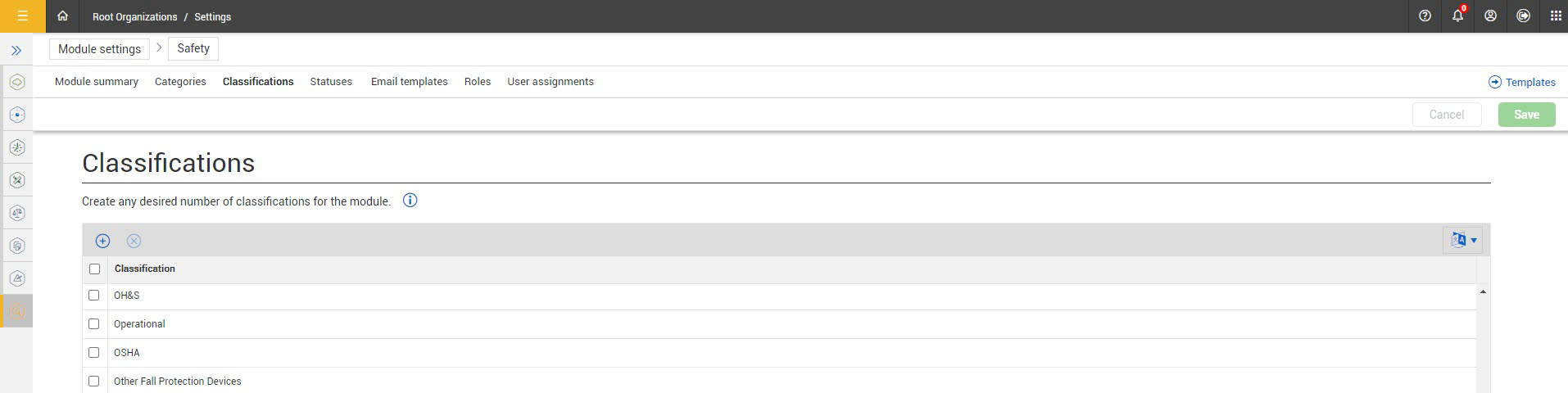
Task: Check the OH&S classification checkbox
Action: pyautogui.click(x=94, y=296)
